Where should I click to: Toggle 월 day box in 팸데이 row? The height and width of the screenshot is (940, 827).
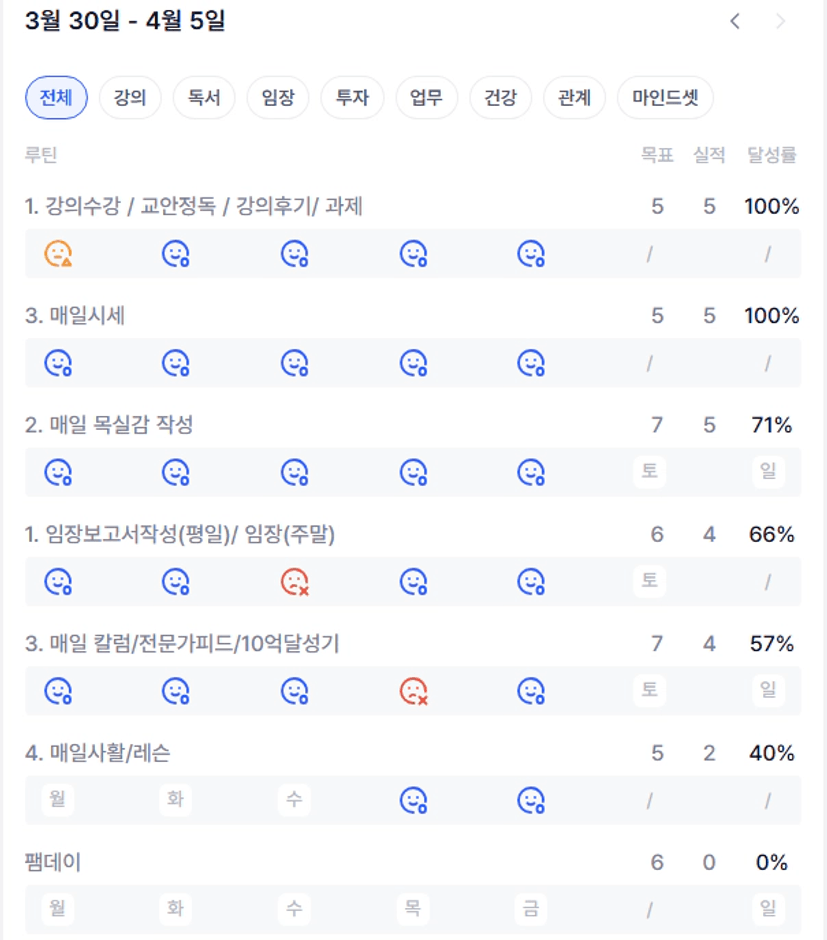pyautogui.click(x=58, y=909)
